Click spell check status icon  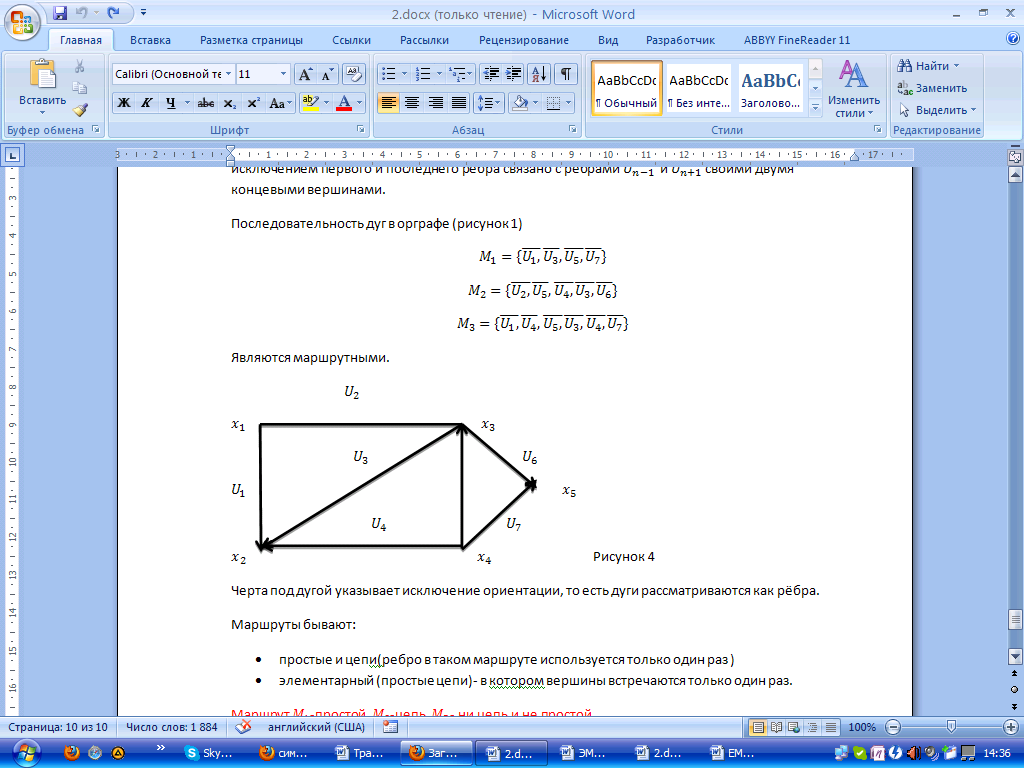tap(243, 727)
